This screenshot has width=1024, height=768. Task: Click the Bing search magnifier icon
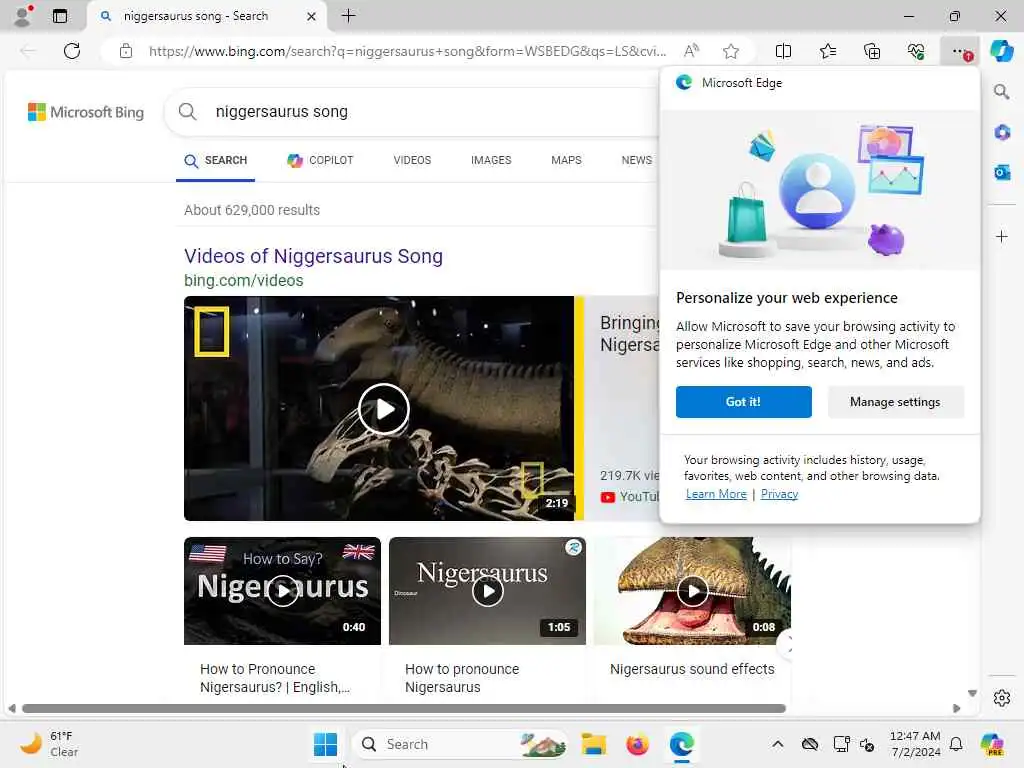187,112
